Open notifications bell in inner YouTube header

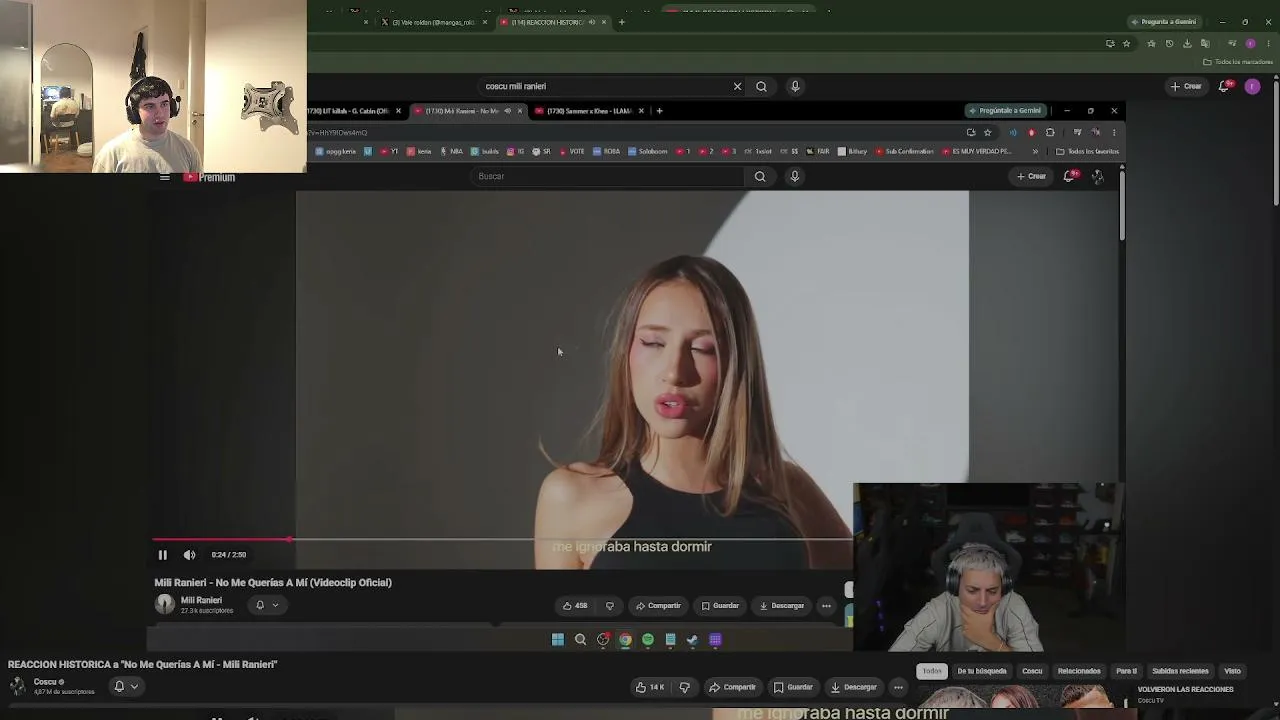coord(1069,176)
